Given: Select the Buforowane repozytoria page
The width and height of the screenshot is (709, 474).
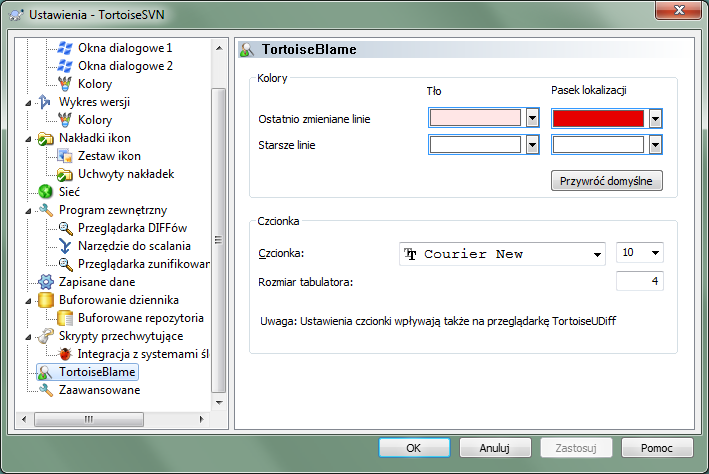Looking at the screenshot, I should tap(141, 318).
